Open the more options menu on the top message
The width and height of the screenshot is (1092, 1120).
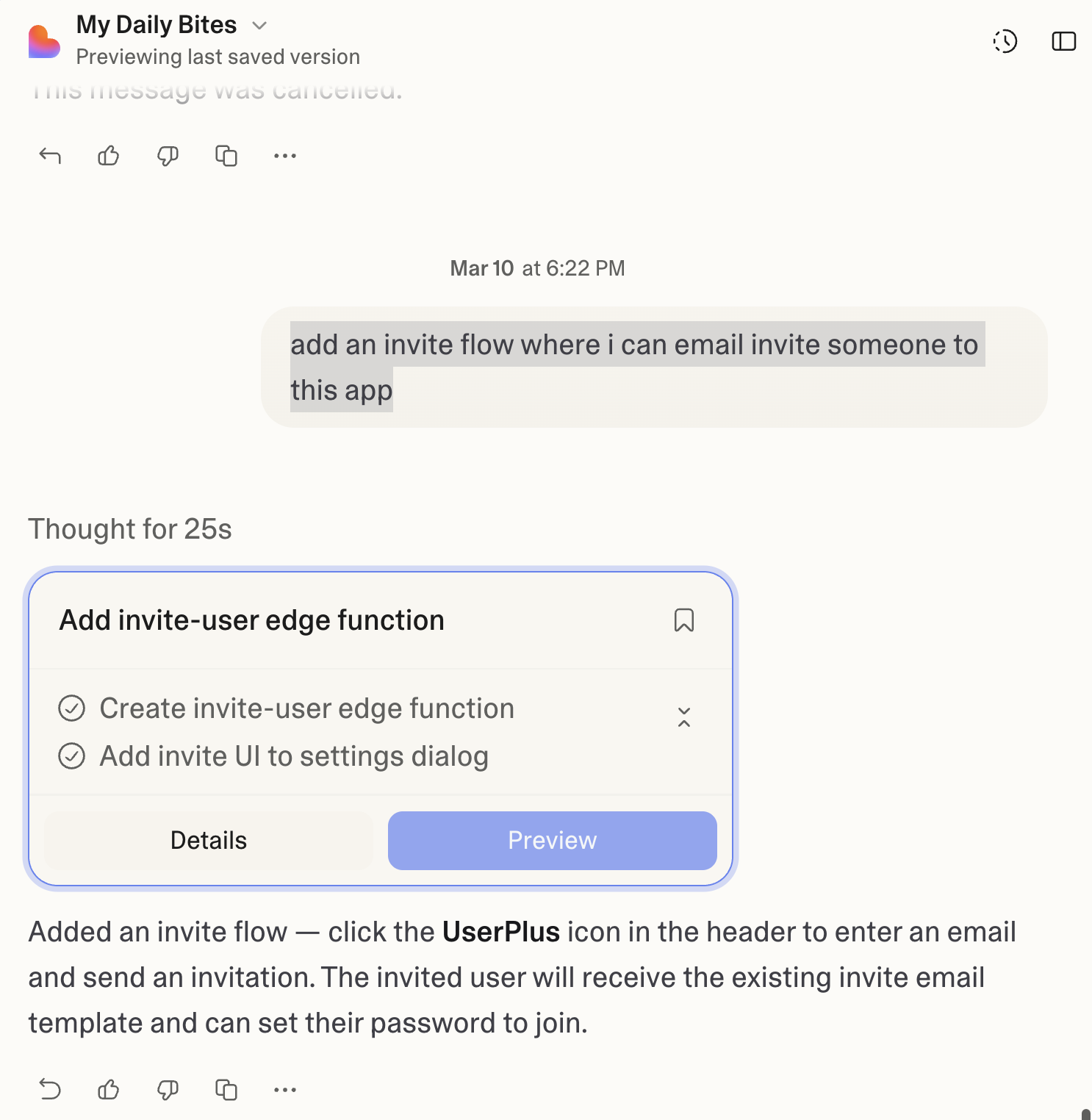[x=284, y=155]
